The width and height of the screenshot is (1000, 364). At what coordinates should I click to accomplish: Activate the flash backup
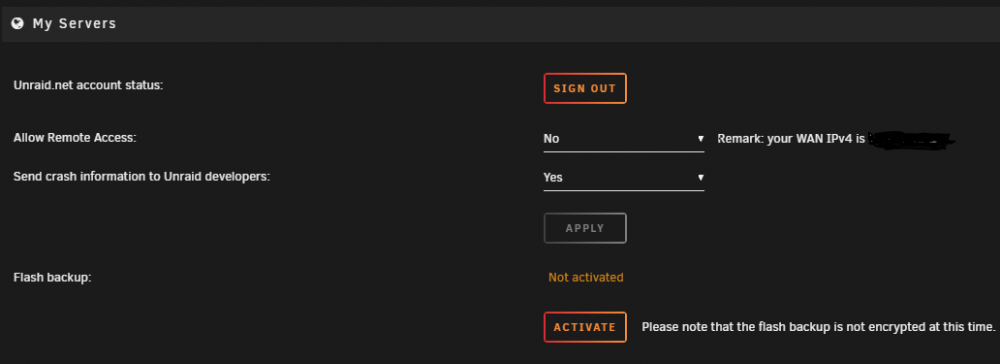[585, 327]
